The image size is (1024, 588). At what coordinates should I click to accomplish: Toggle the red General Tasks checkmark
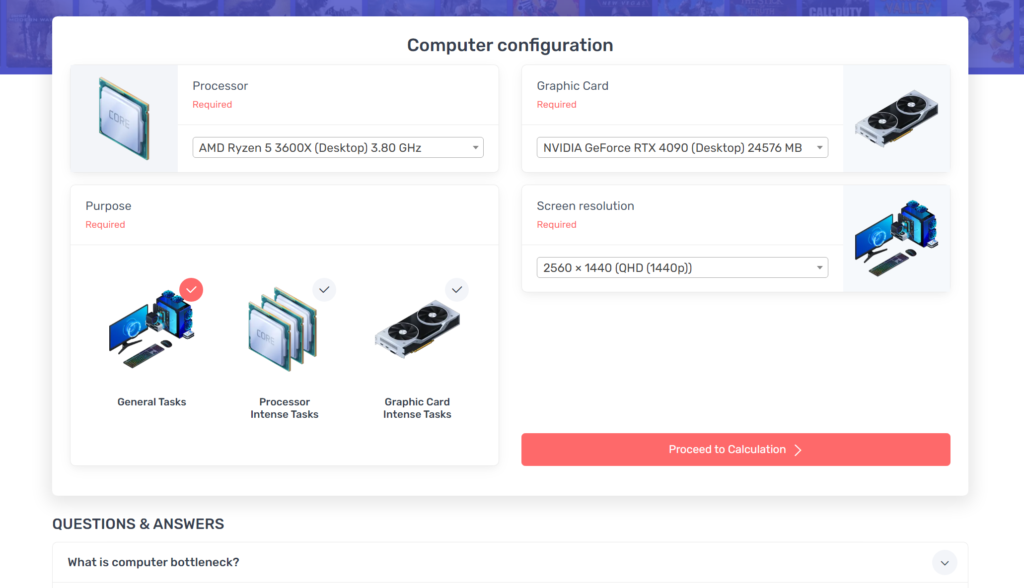[192, 290]
